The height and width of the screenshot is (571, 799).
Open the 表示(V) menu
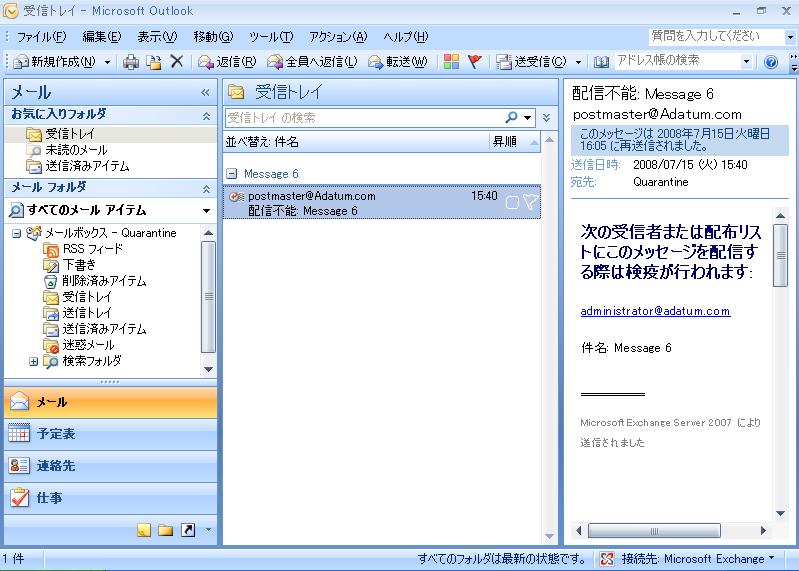click(157, 37)
